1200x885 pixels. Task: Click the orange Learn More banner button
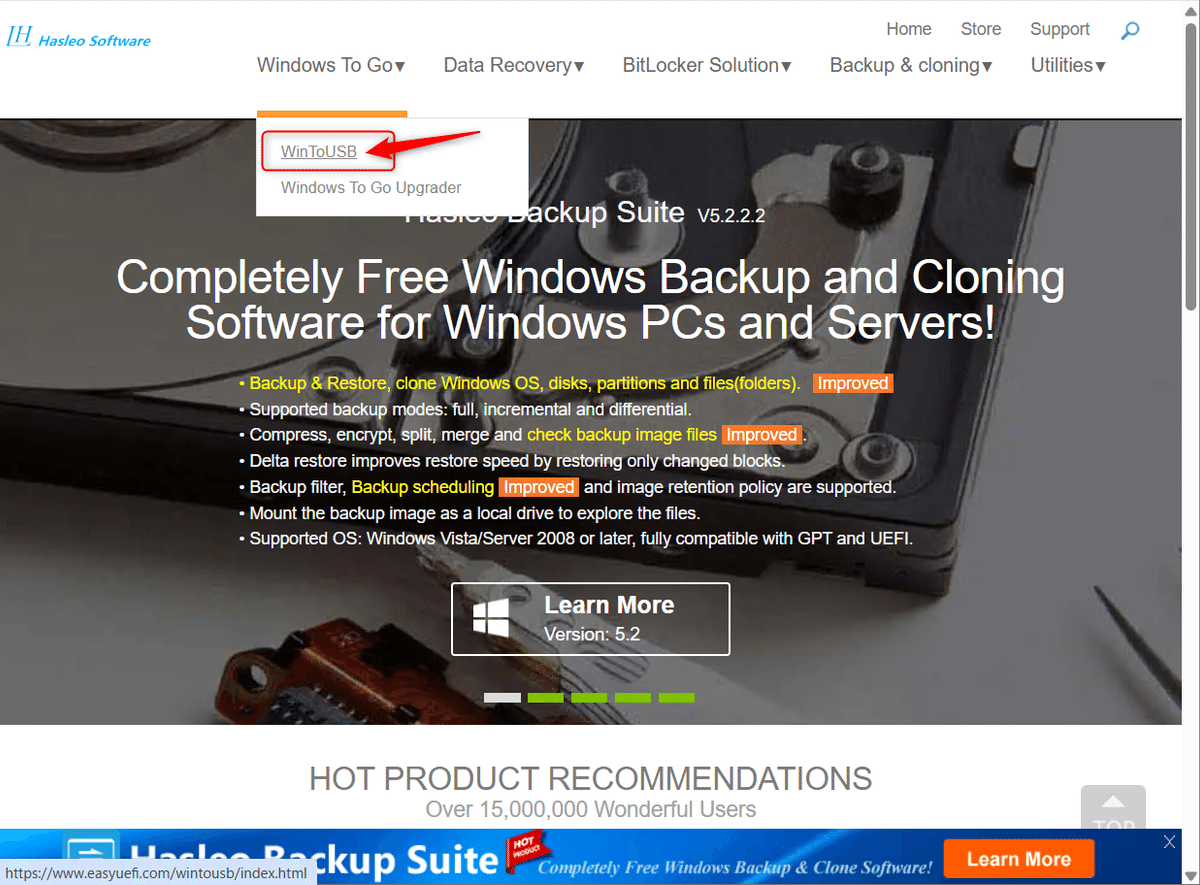point(1018,859)
